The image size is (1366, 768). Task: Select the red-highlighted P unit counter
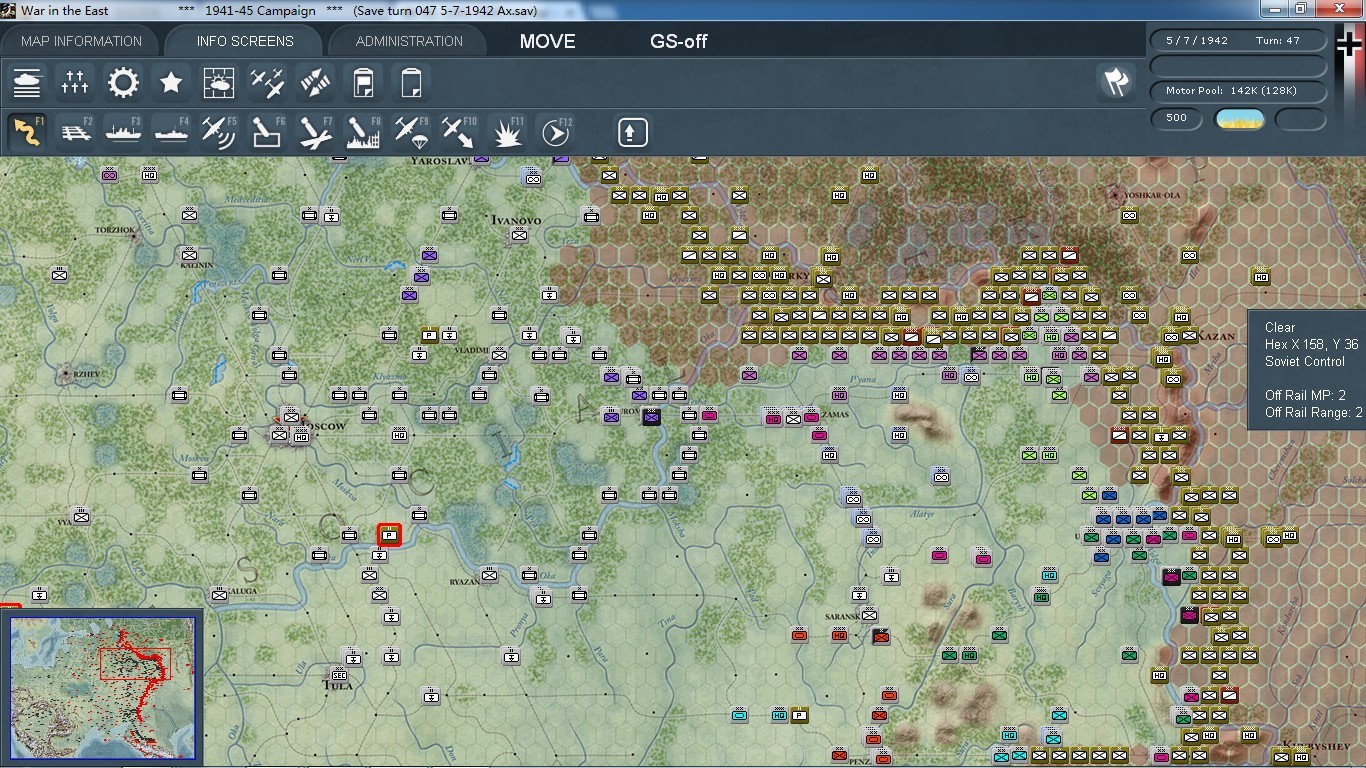coord(389,535)
